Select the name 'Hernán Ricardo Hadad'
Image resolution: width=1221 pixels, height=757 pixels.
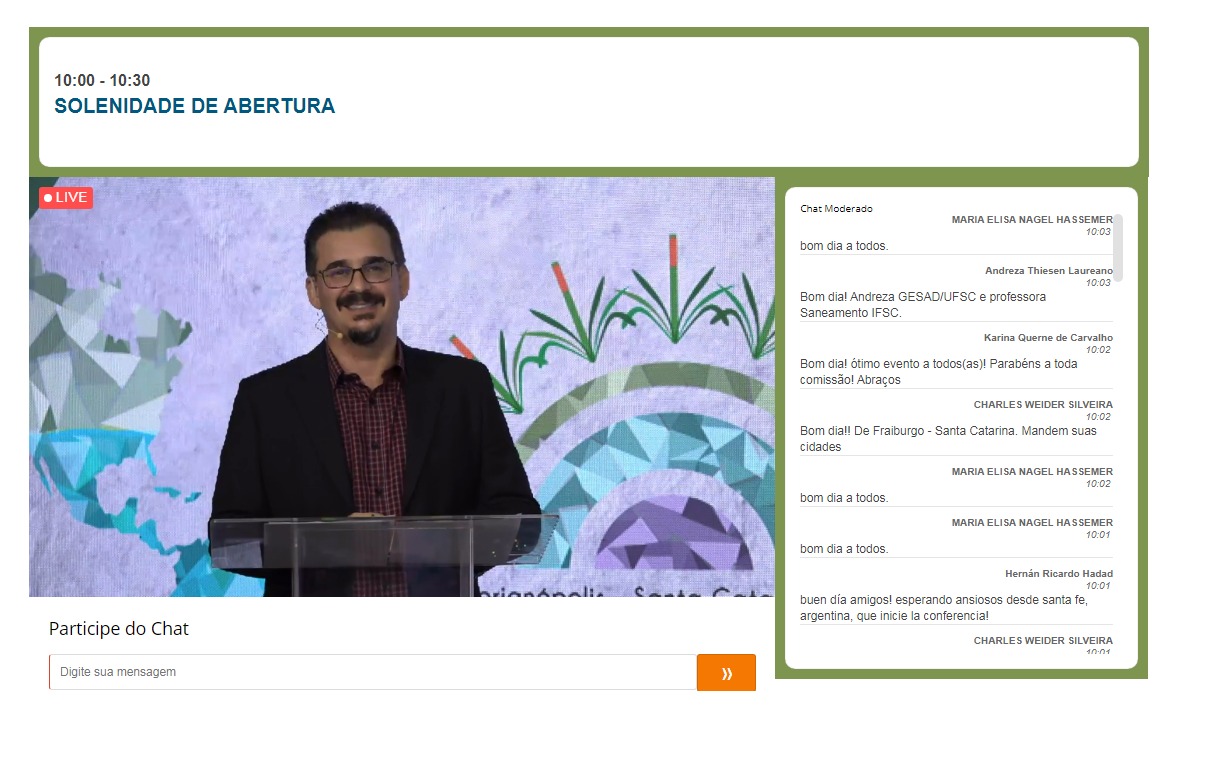click(x=1059, y=574)
